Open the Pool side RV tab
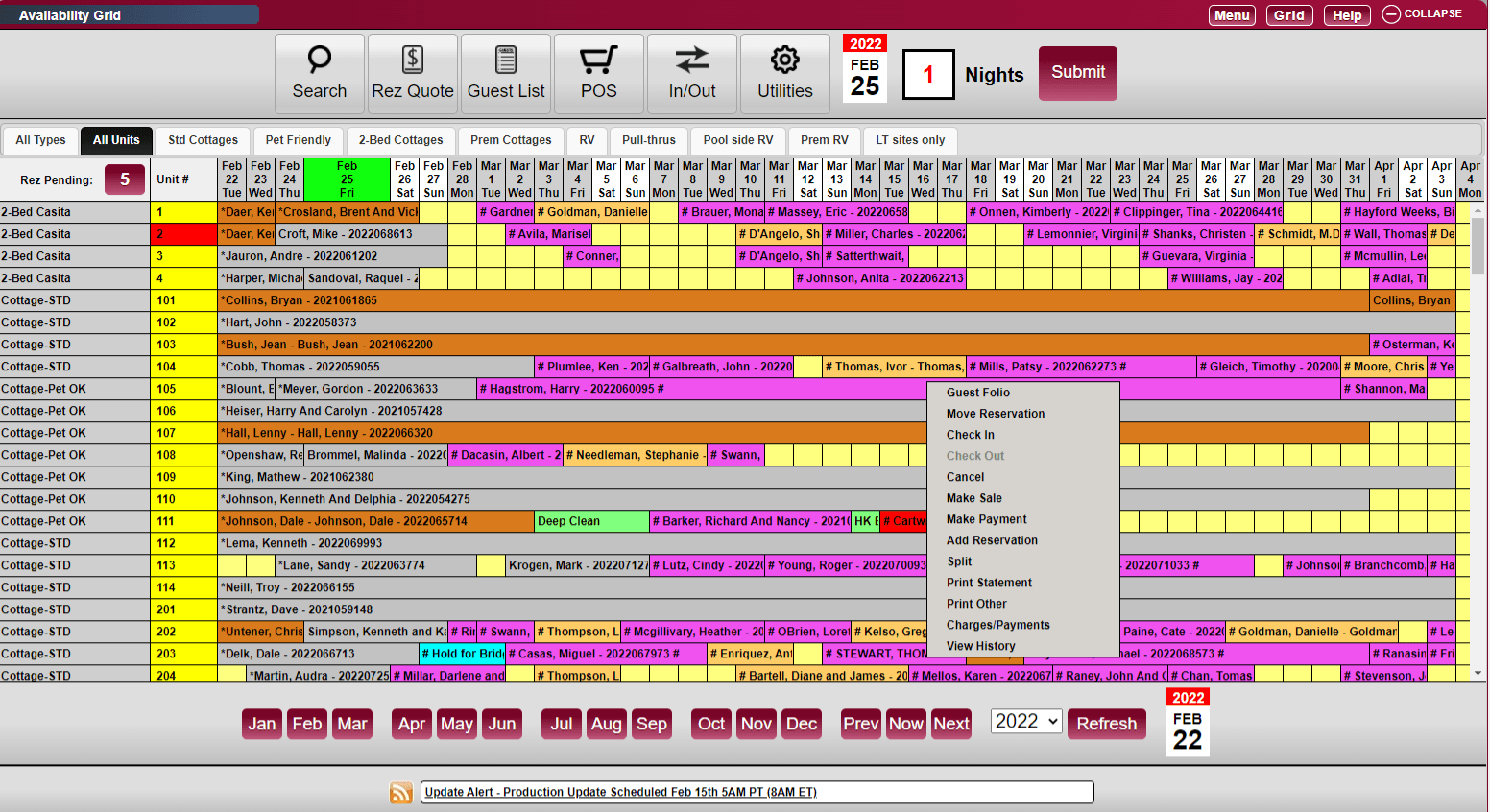Screen dimensions: 1490x812 pos(738,140)
